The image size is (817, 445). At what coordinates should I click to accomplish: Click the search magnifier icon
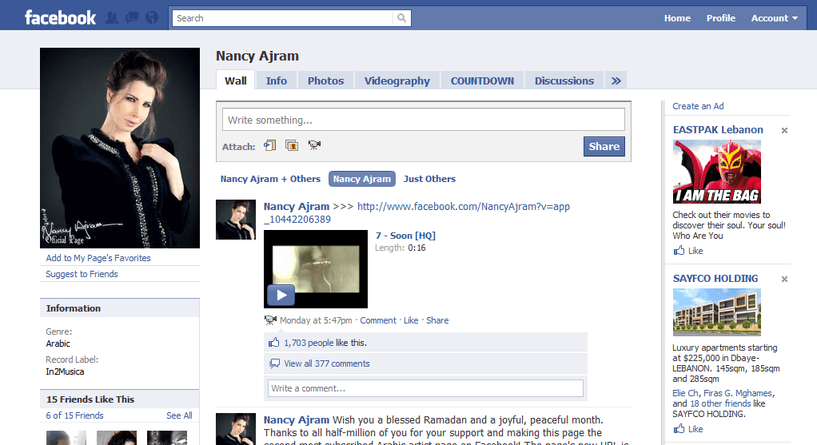pos(401,18)
